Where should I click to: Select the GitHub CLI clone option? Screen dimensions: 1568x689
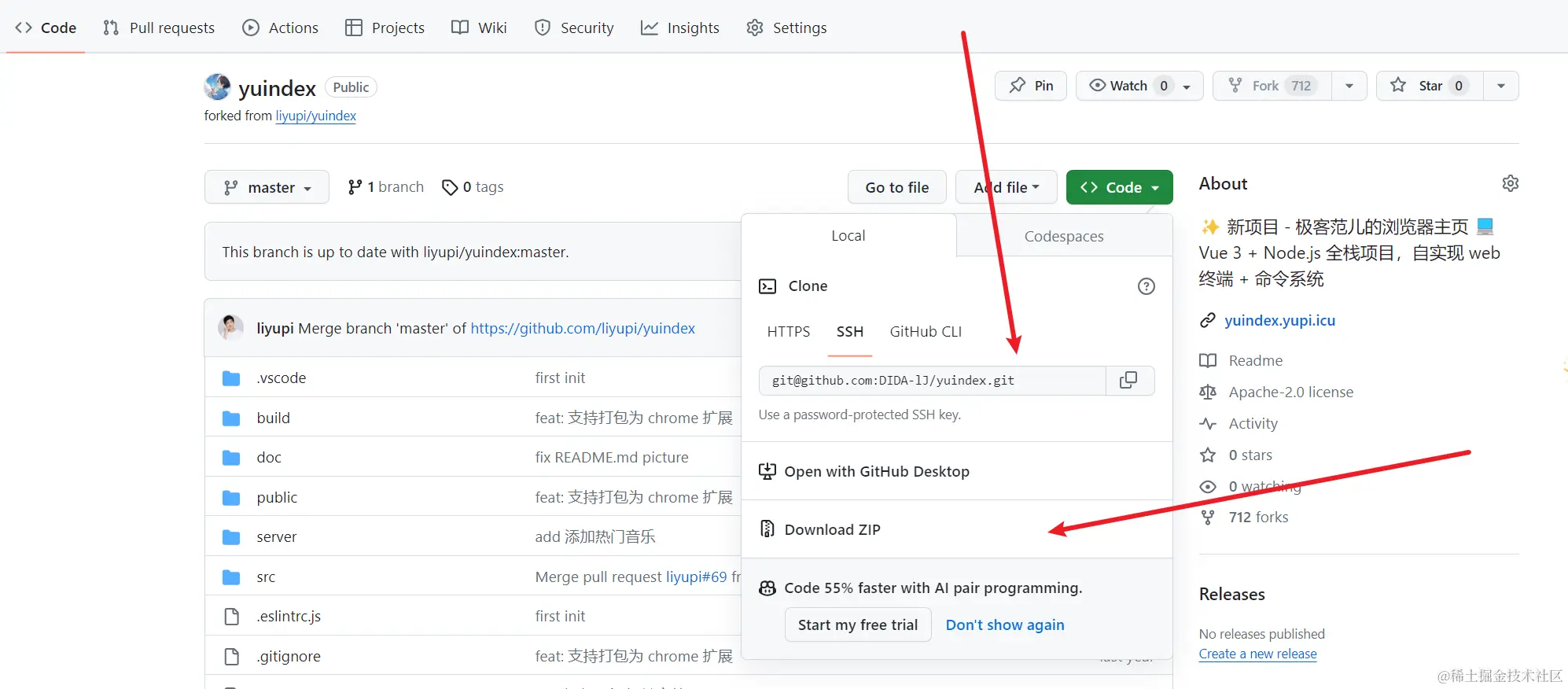coord(926,332)
